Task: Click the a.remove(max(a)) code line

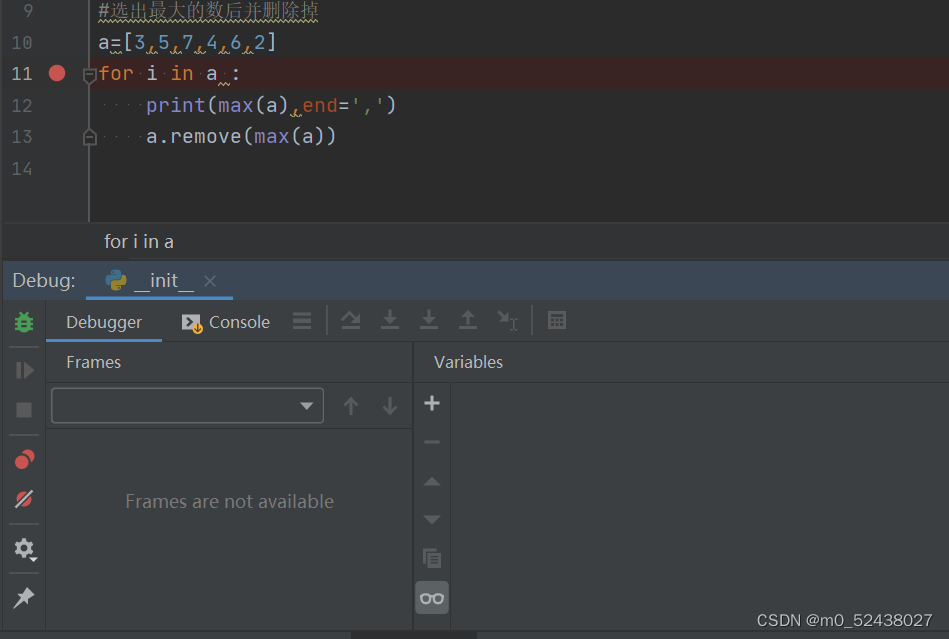Action: click(x=240, y=137)
